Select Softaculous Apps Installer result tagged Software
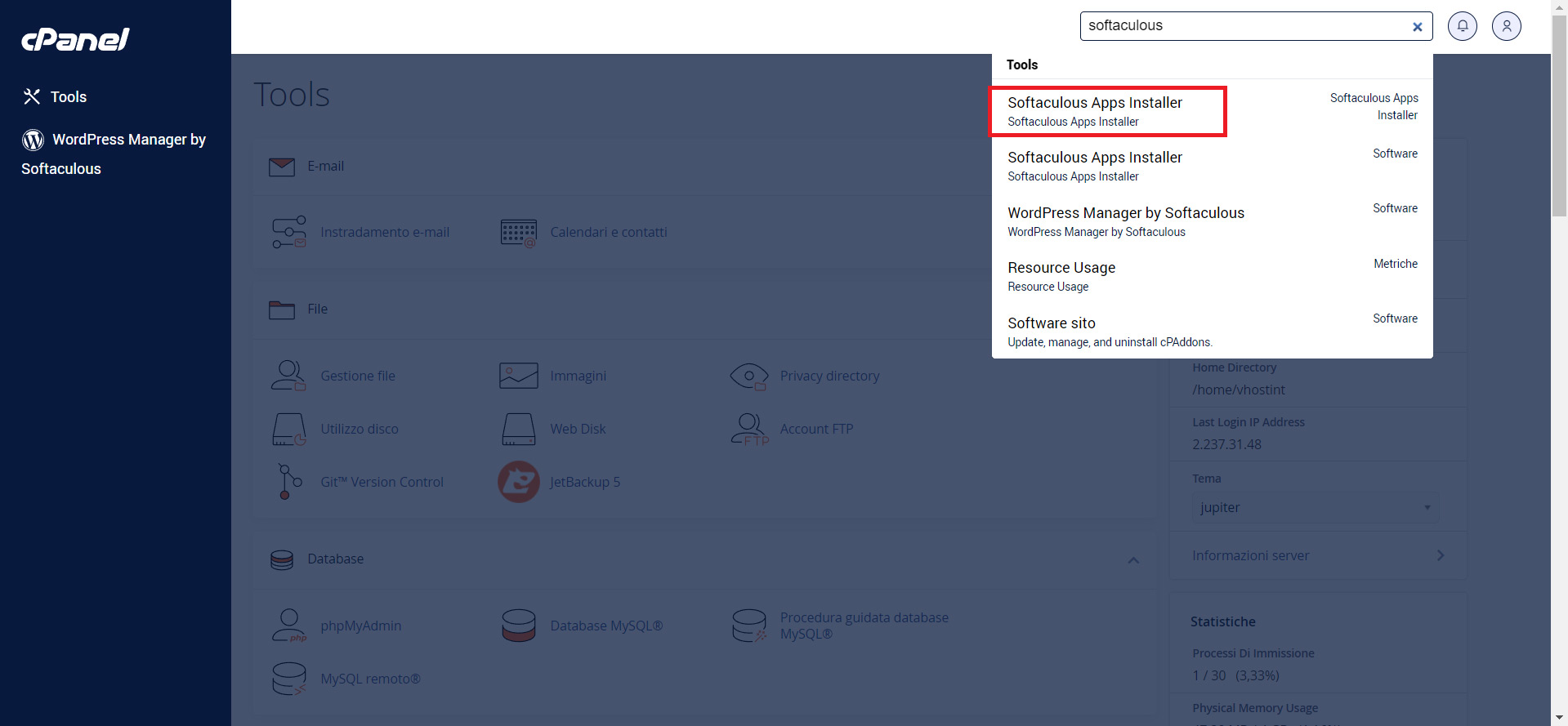The image size is (1568, 726). [1212, 166]
